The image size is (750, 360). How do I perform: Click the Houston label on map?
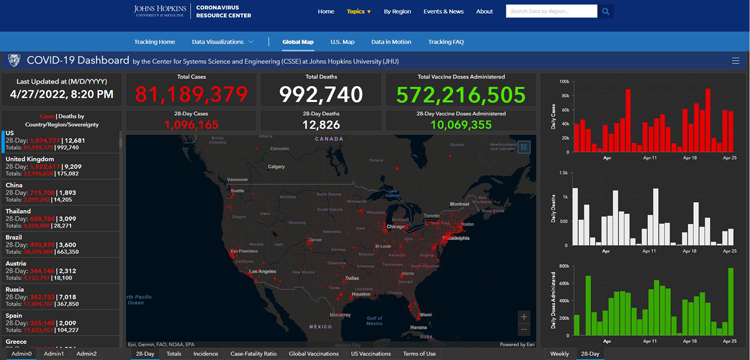tap(361, 294)
